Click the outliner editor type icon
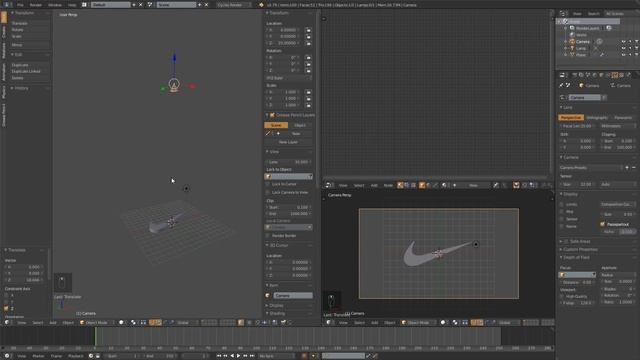The width and height of the screenshot is (640, 360). [563, 13]
